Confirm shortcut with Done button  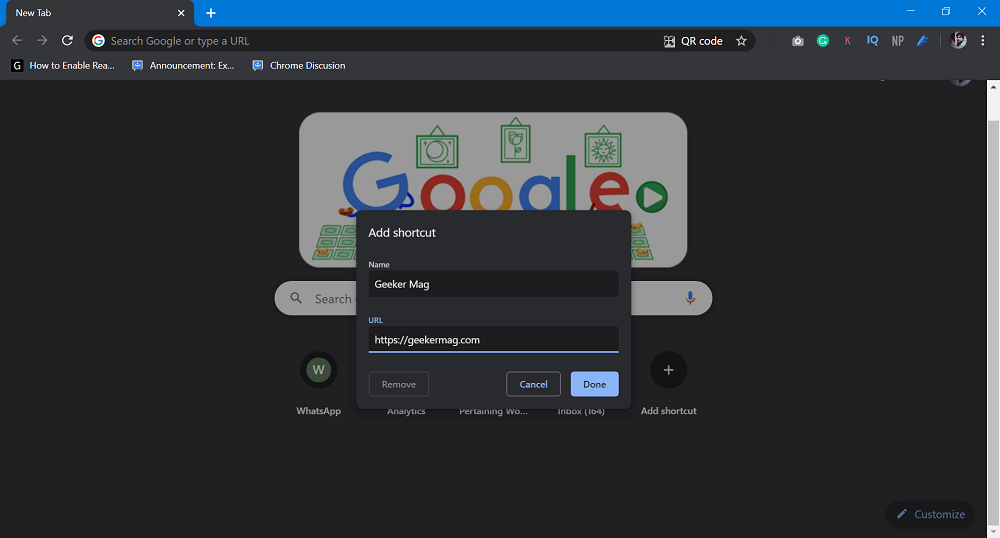tap(594, 384)
